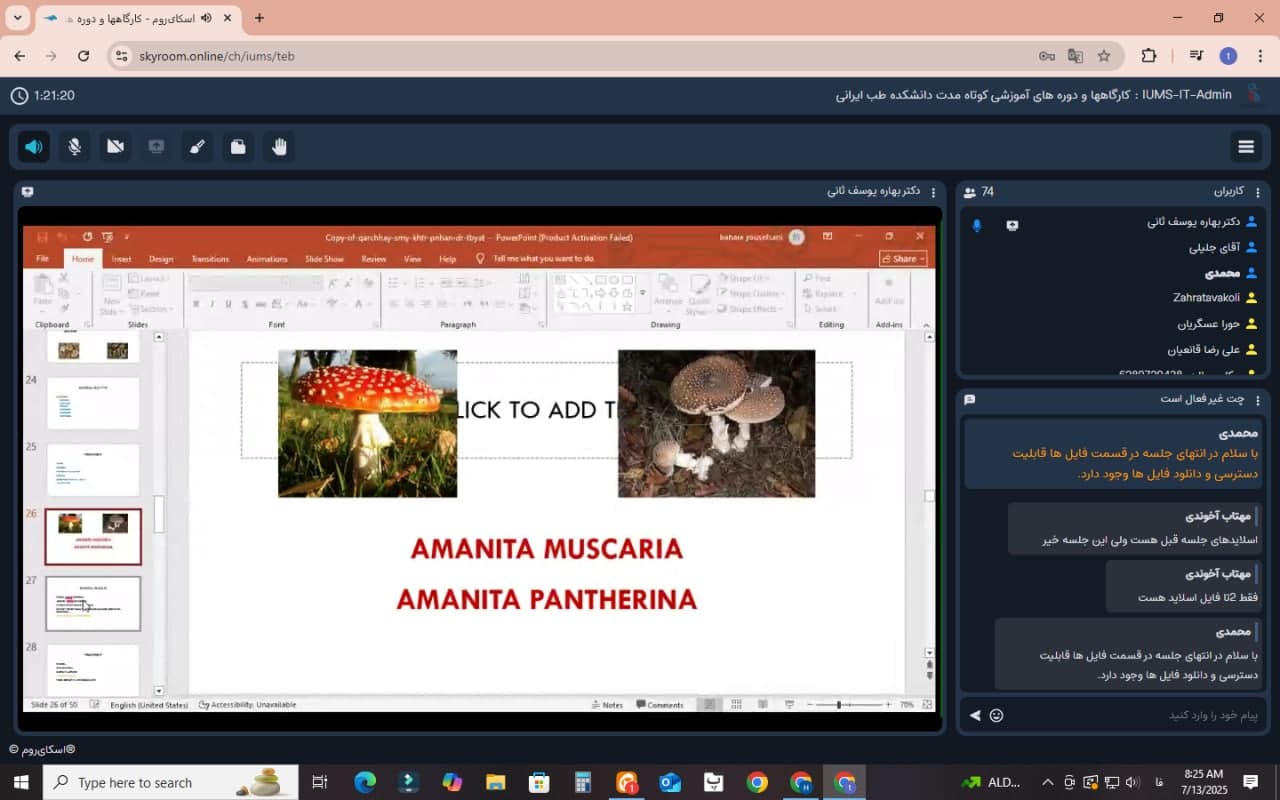Open Chrome extensions puzzle icon
The height and width of the screenshot is (800, 1280).
(x=1148, y=56)
